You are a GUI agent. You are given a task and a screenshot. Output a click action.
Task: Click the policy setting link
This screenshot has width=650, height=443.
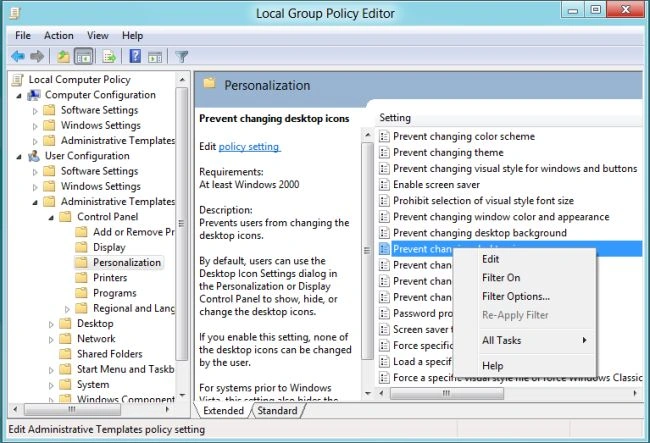point(249,147)
